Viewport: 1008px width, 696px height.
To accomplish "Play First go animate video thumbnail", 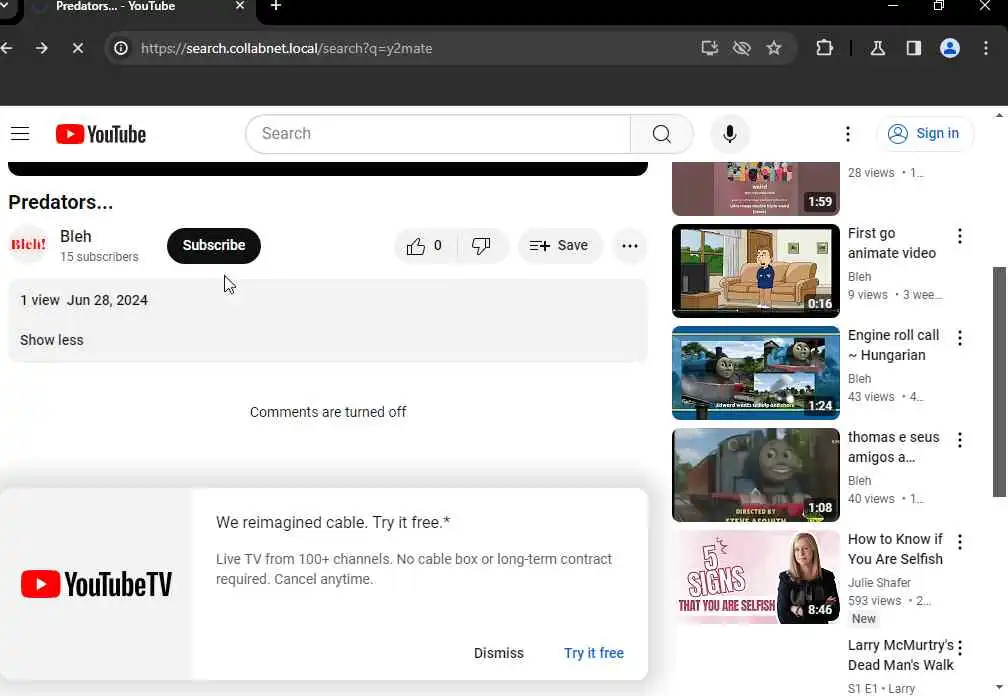I will click(x=756, y=271).
